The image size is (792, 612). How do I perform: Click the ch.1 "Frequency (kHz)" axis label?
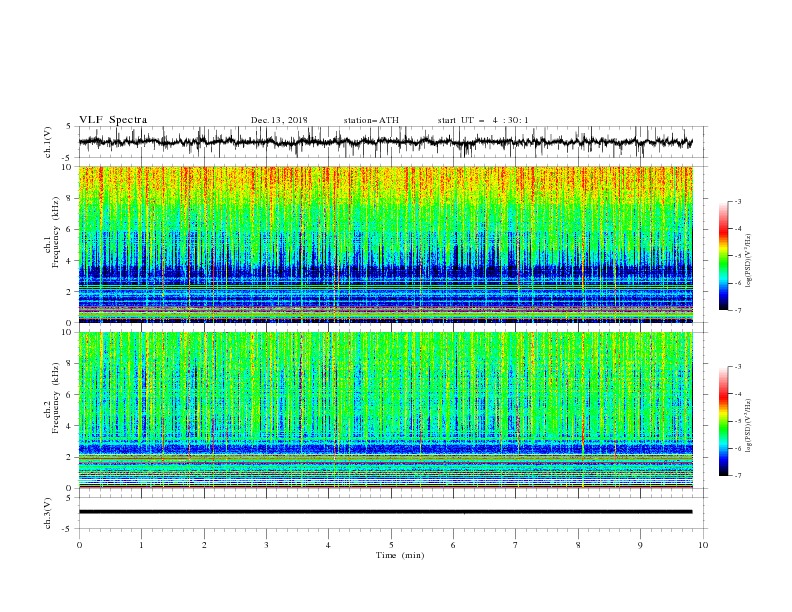pyautogui.click(x=57, y=232)
